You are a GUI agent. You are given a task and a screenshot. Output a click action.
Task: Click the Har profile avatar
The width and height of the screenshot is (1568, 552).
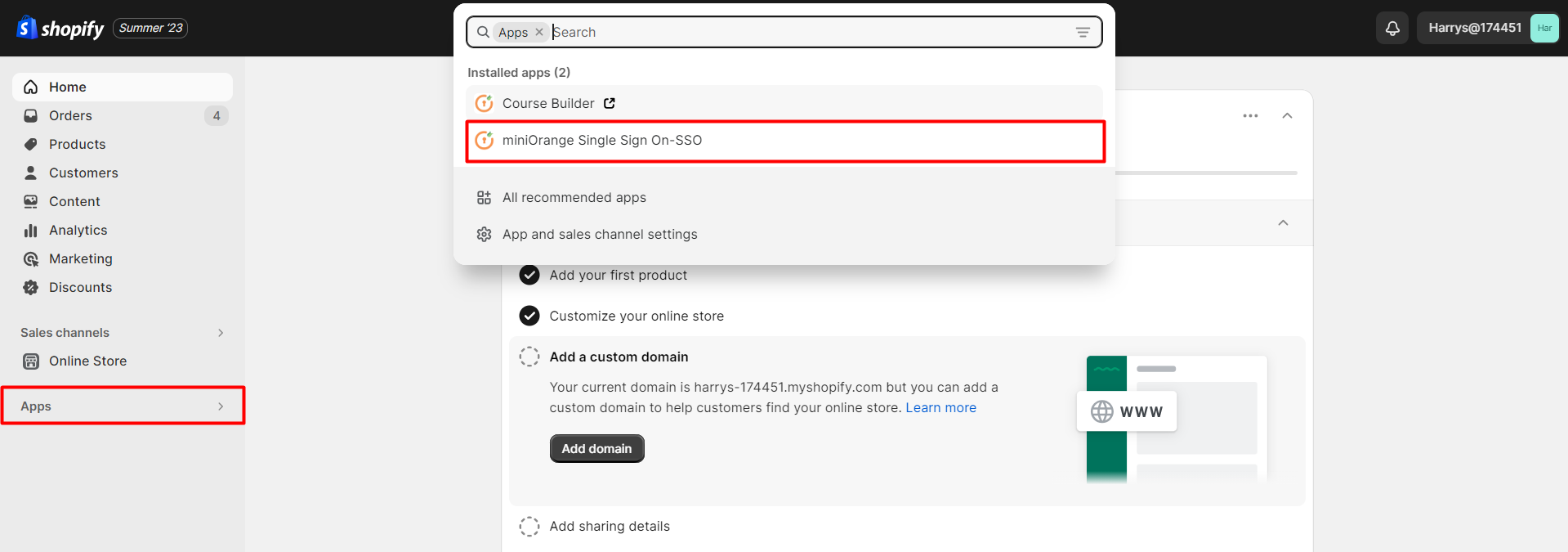tap(1544, 28)
